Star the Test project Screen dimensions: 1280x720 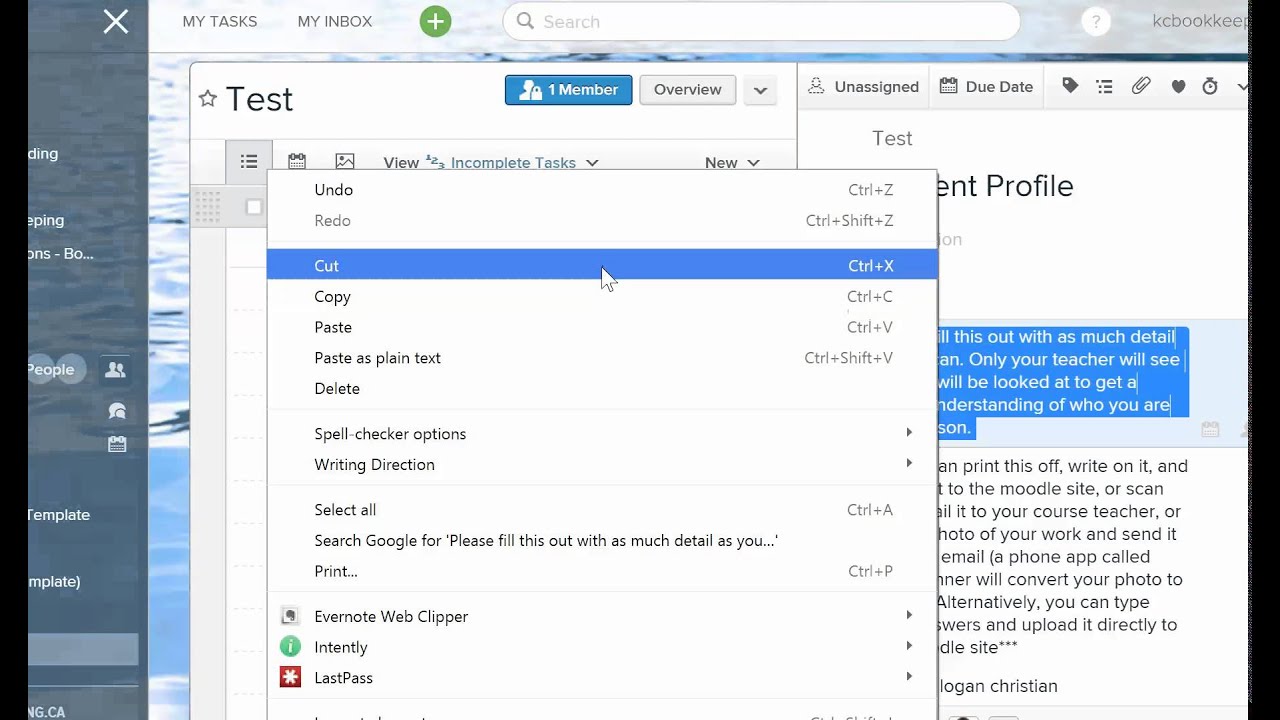point(207,98)
